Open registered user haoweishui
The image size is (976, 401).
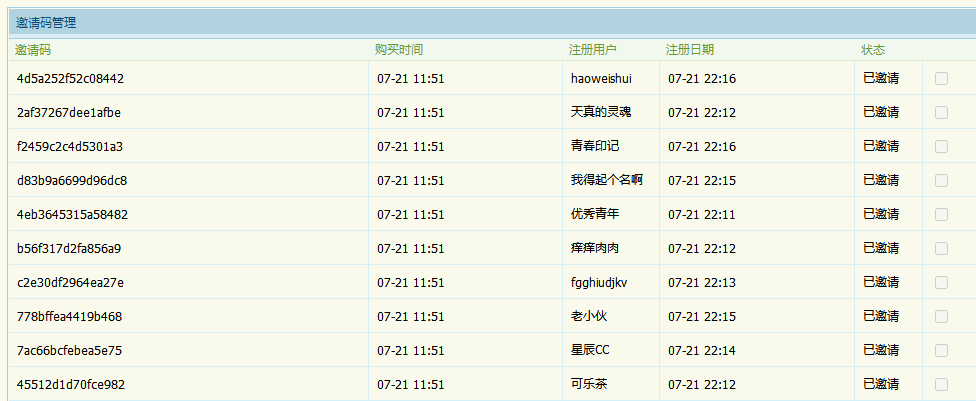(x=601, y=79)
